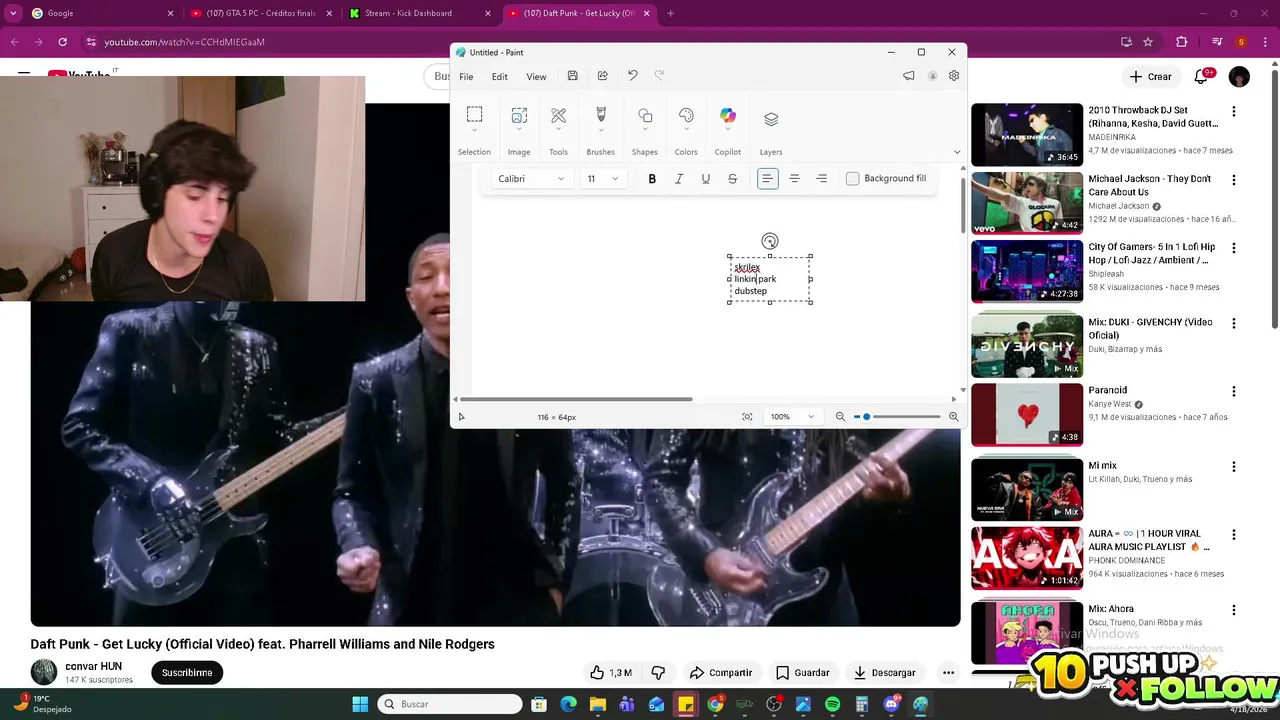Click the rotate handle above the text box

pyautogui.click(x=769, y=241)
